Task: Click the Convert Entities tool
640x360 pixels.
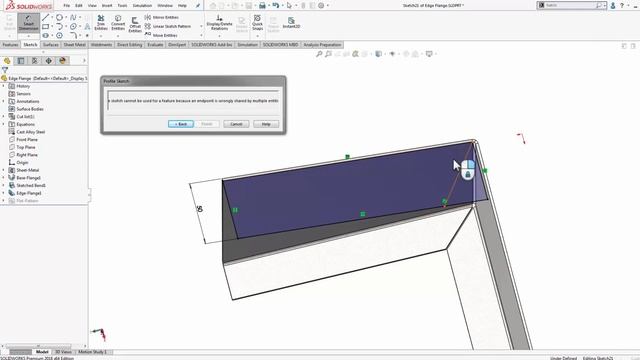Action: 118,22
